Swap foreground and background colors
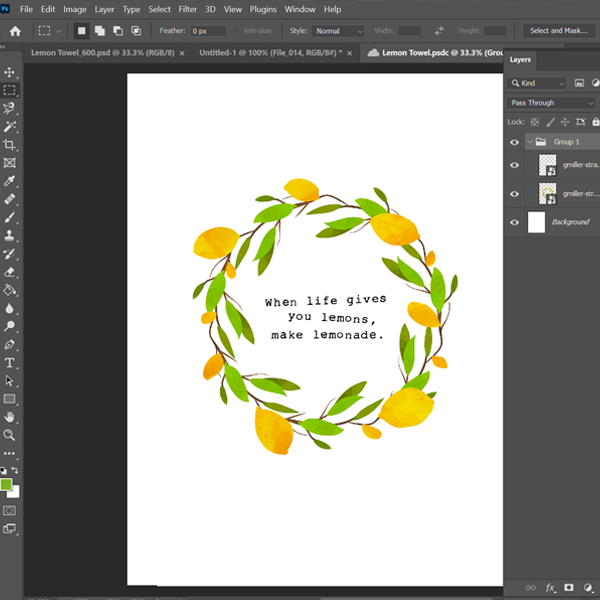This screenshot has height=600, width=600. (x=15, y=470)
